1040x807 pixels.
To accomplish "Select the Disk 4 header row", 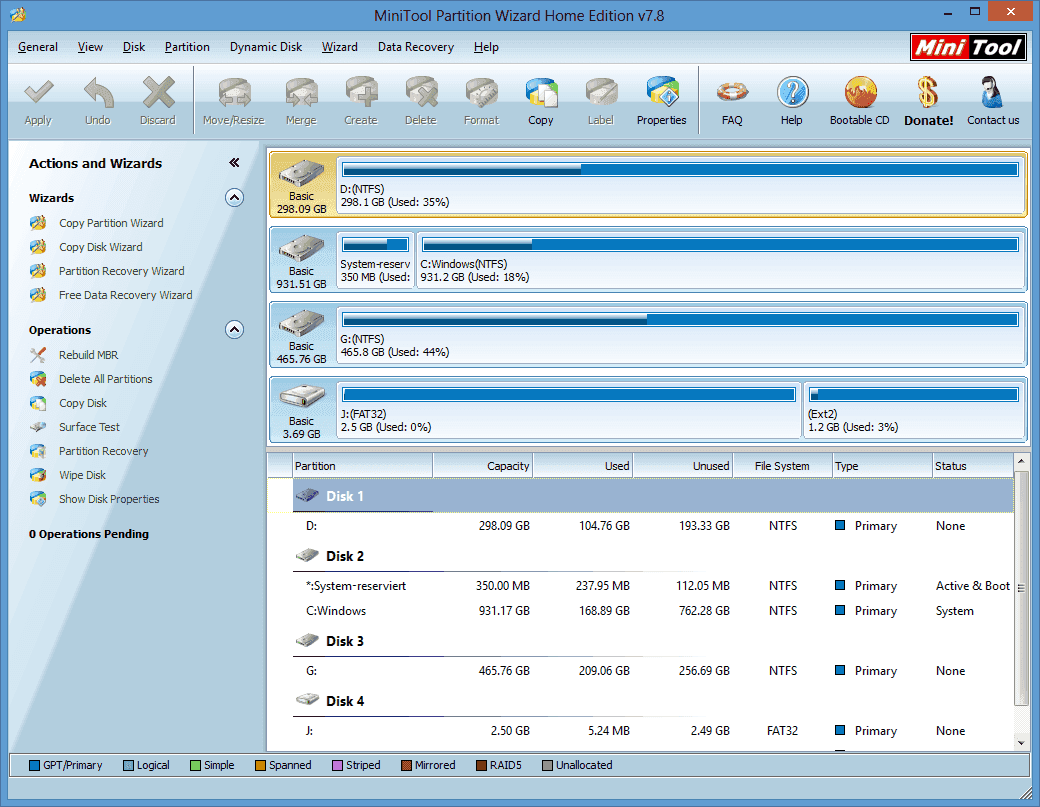I will click(653, 701).
